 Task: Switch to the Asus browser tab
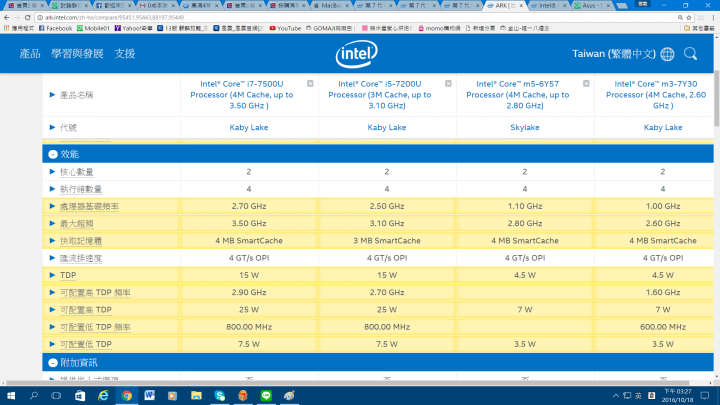coord(591,6)
